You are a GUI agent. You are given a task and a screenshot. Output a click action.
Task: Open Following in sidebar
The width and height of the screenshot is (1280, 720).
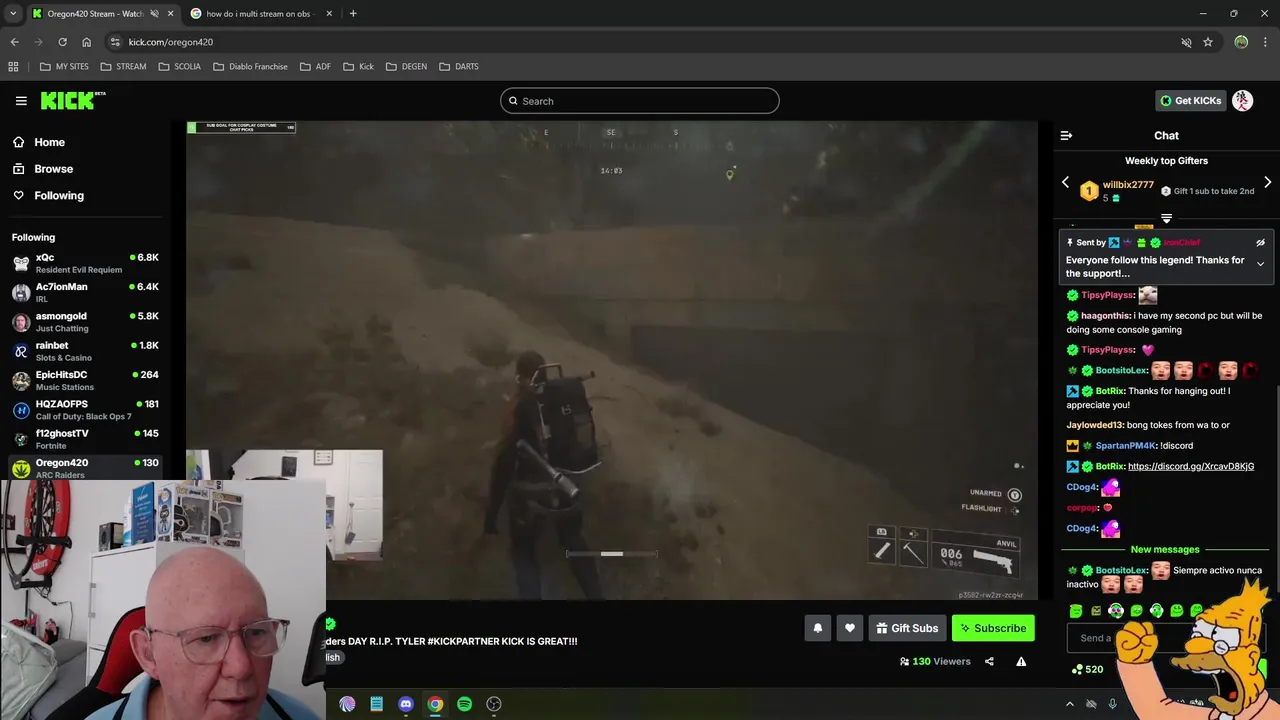point(48,196)
